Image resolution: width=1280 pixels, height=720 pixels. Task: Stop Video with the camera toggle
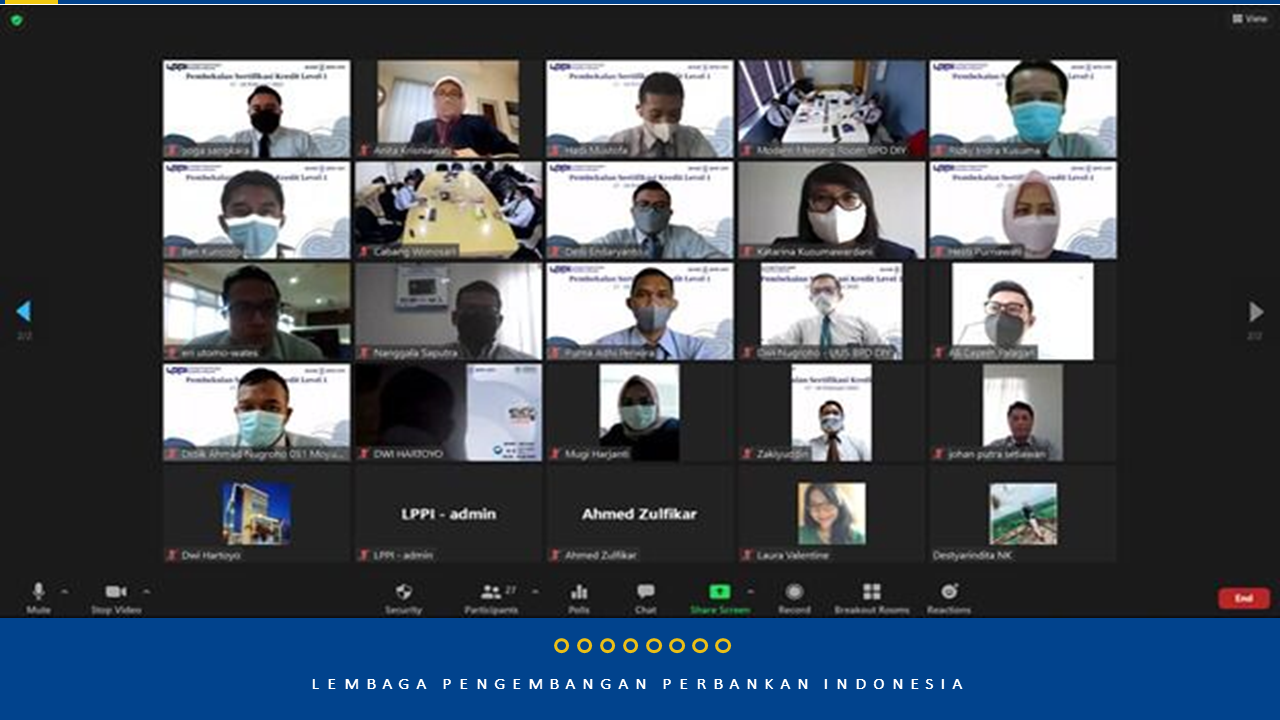point(116,597)
